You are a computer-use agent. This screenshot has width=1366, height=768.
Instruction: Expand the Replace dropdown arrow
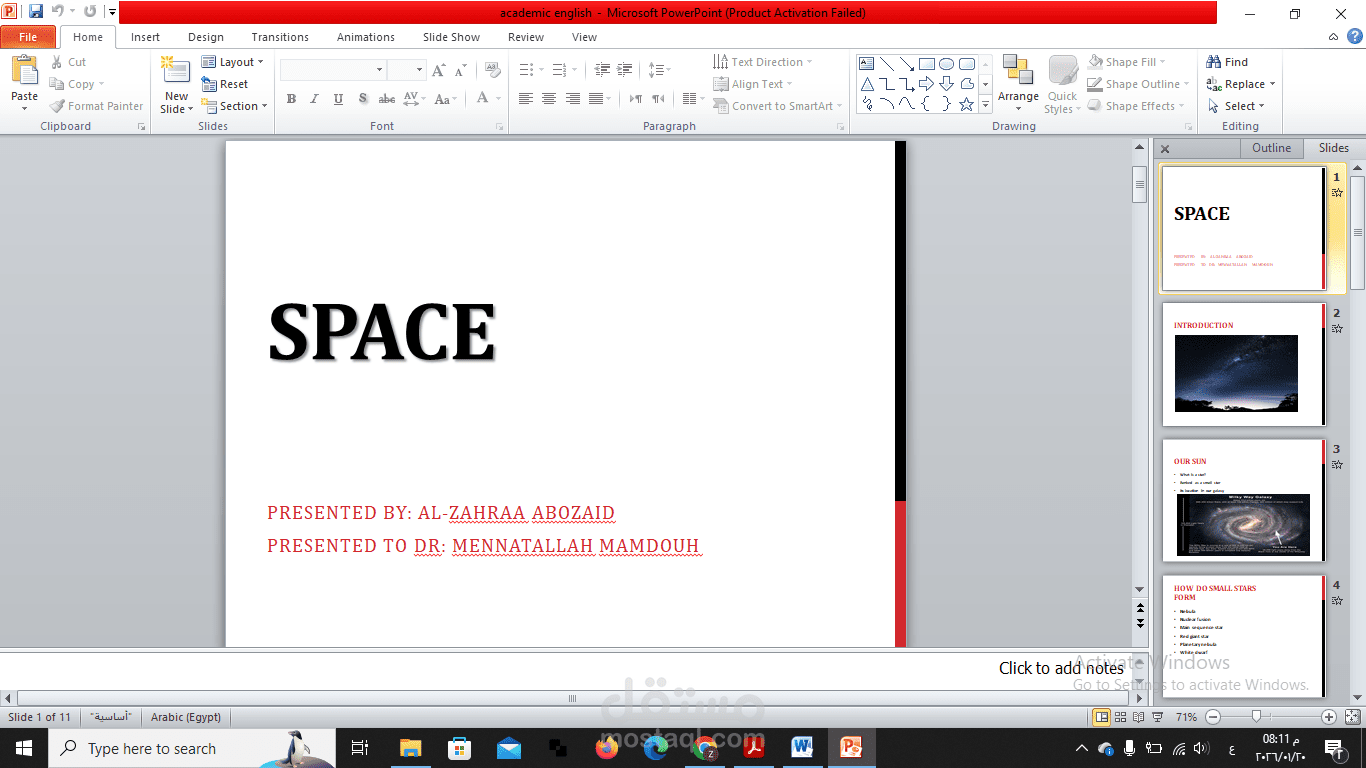point(1272,85)
